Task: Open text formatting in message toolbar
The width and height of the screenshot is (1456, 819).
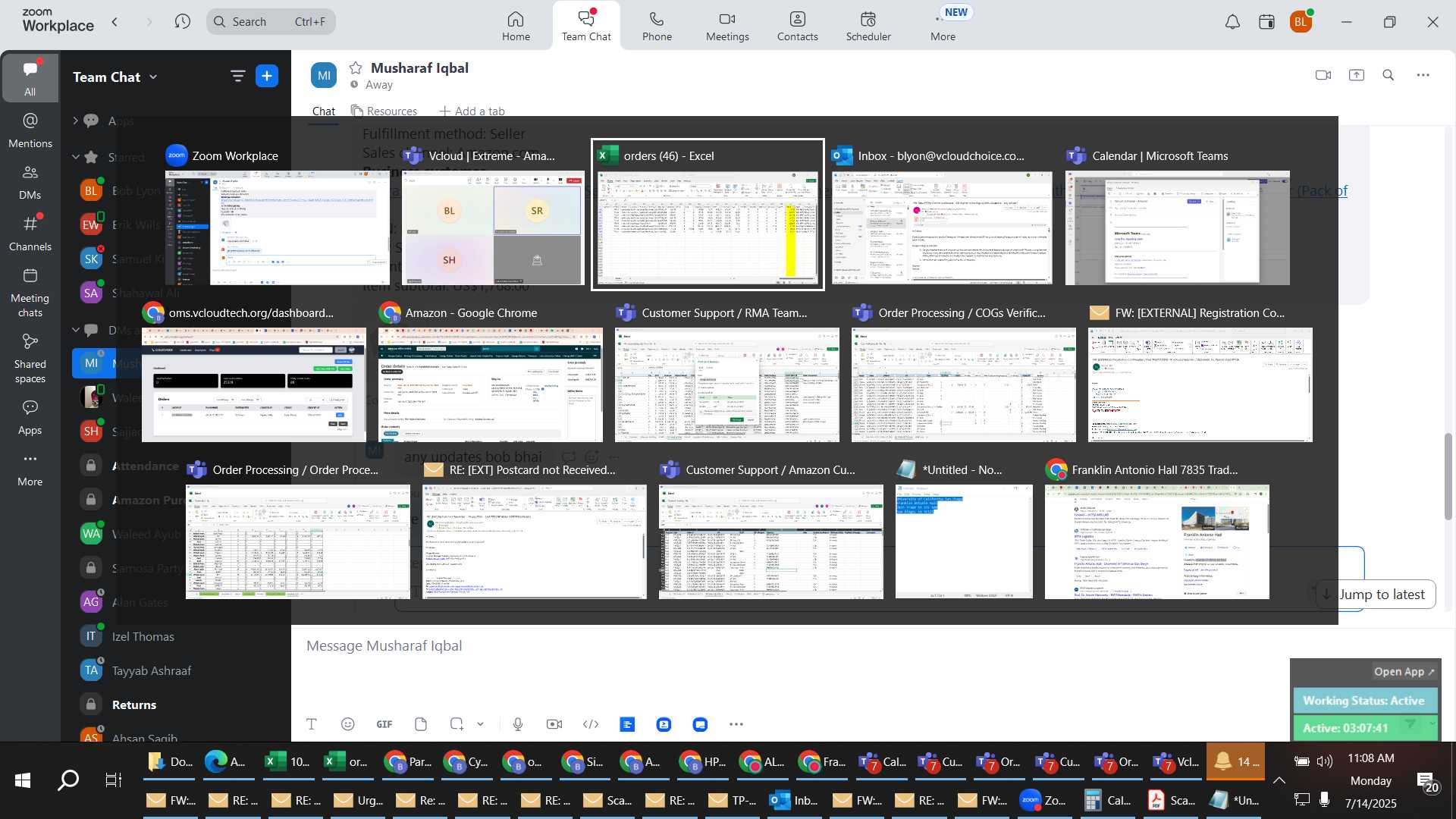Action: (311, 724)
